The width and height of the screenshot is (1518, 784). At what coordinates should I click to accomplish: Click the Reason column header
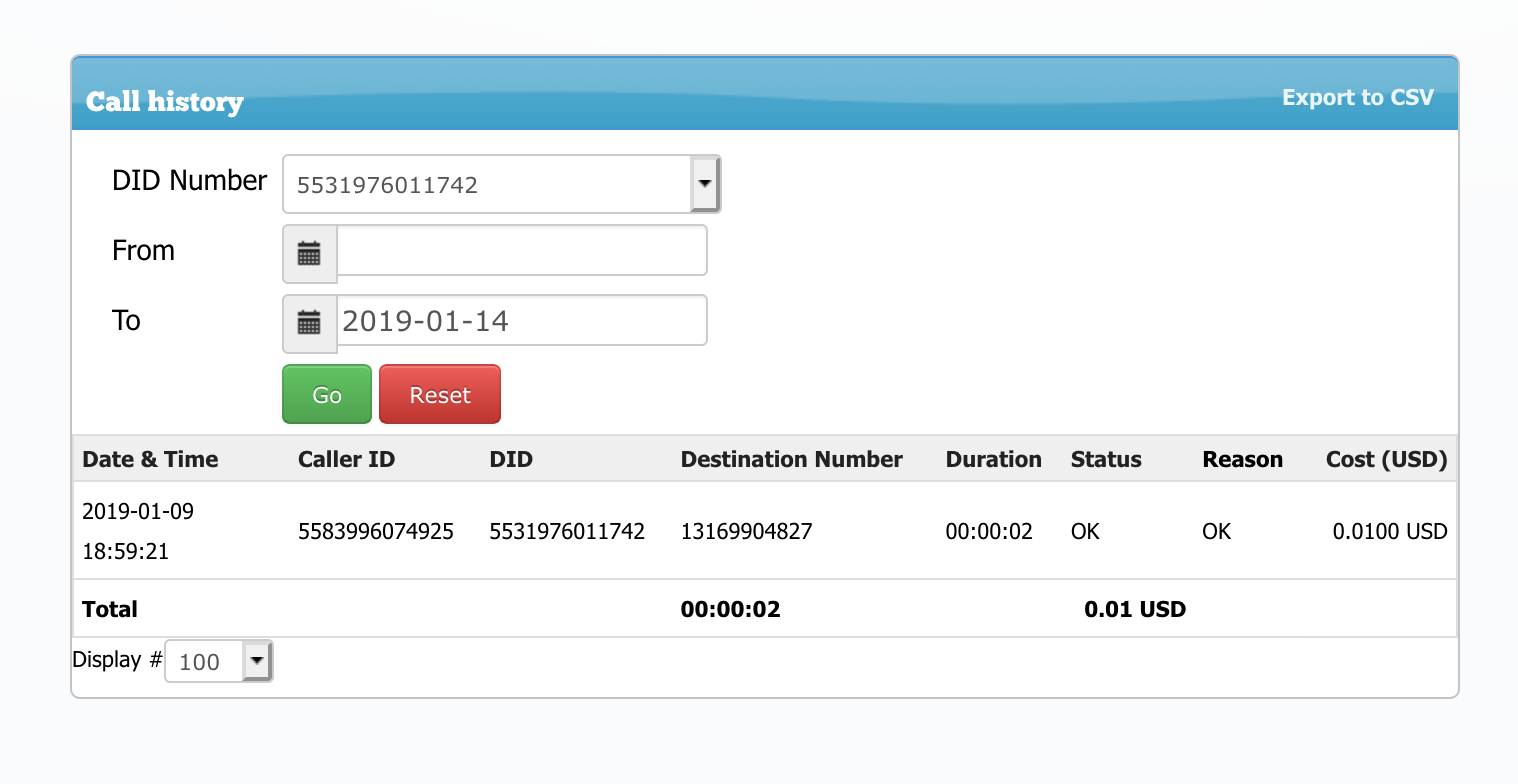point(1242,459)
